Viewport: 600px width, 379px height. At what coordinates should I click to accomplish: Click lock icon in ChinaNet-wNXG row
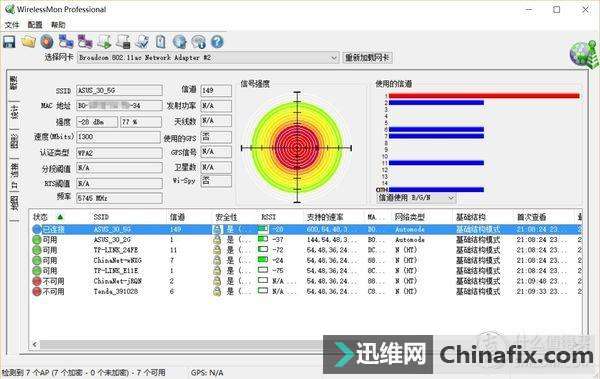point(217,261)
